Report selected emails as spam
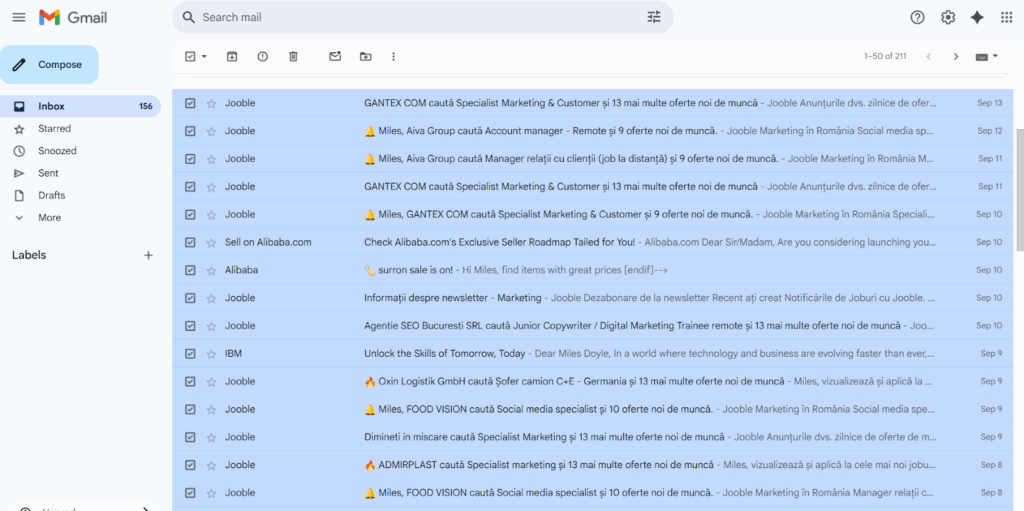Viewport: 1024px width, 511px height. point(263,57)
